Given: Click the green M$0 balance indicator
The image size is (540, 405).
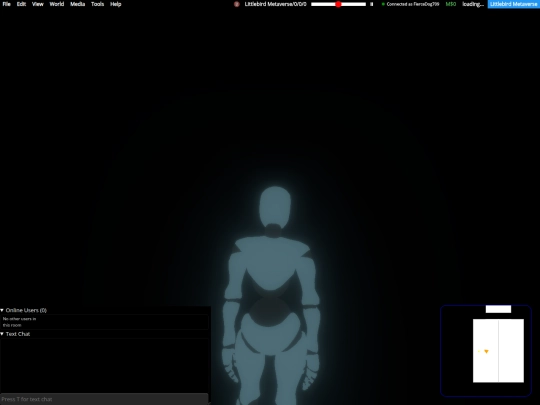Looking at the screenshot, I should [x=451, y=4].
